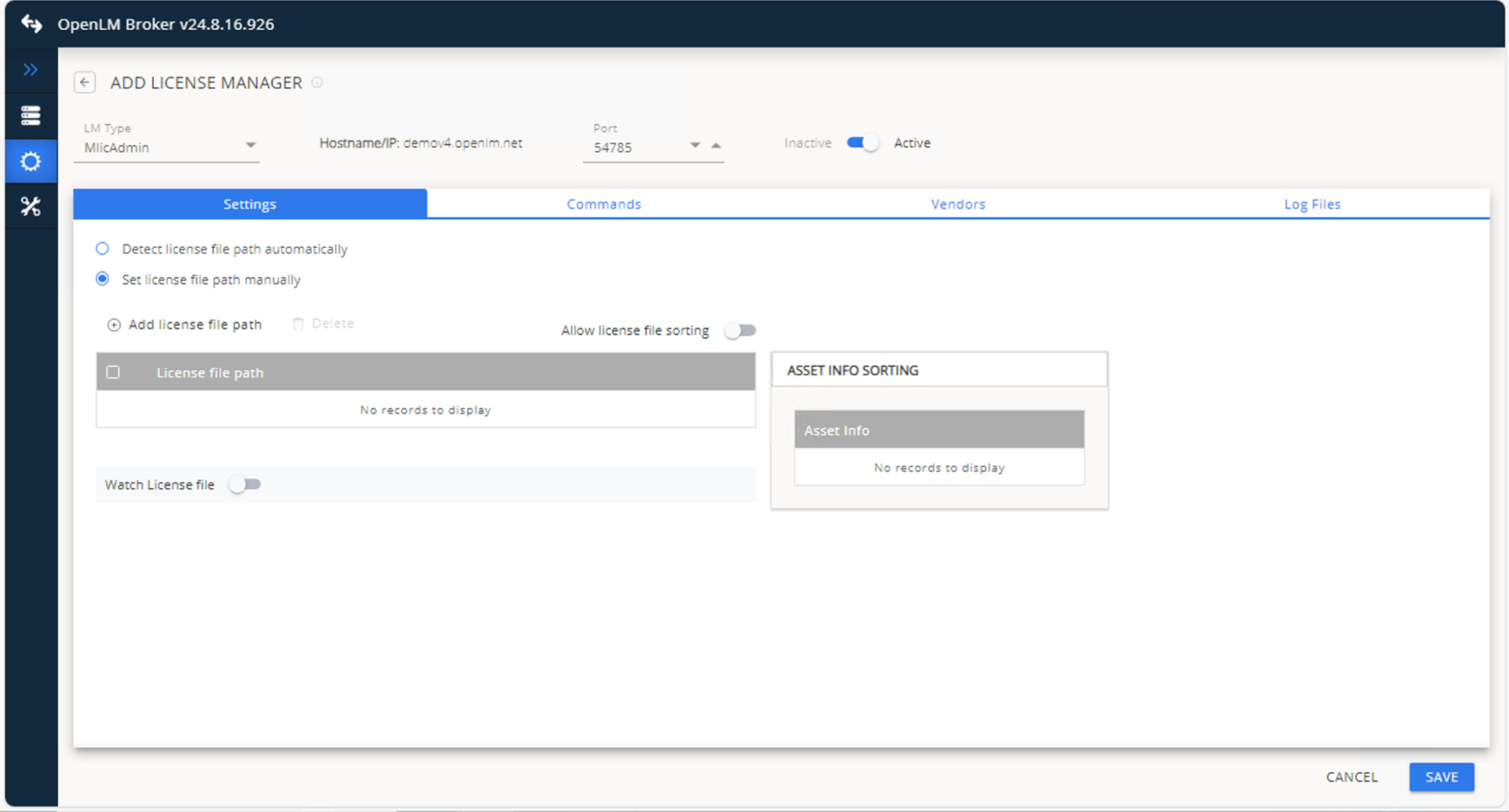The width and height of the screenshot is (1509, 812).
Task: Select the settings gear icon in sidebar
Action: pos(30,161)
